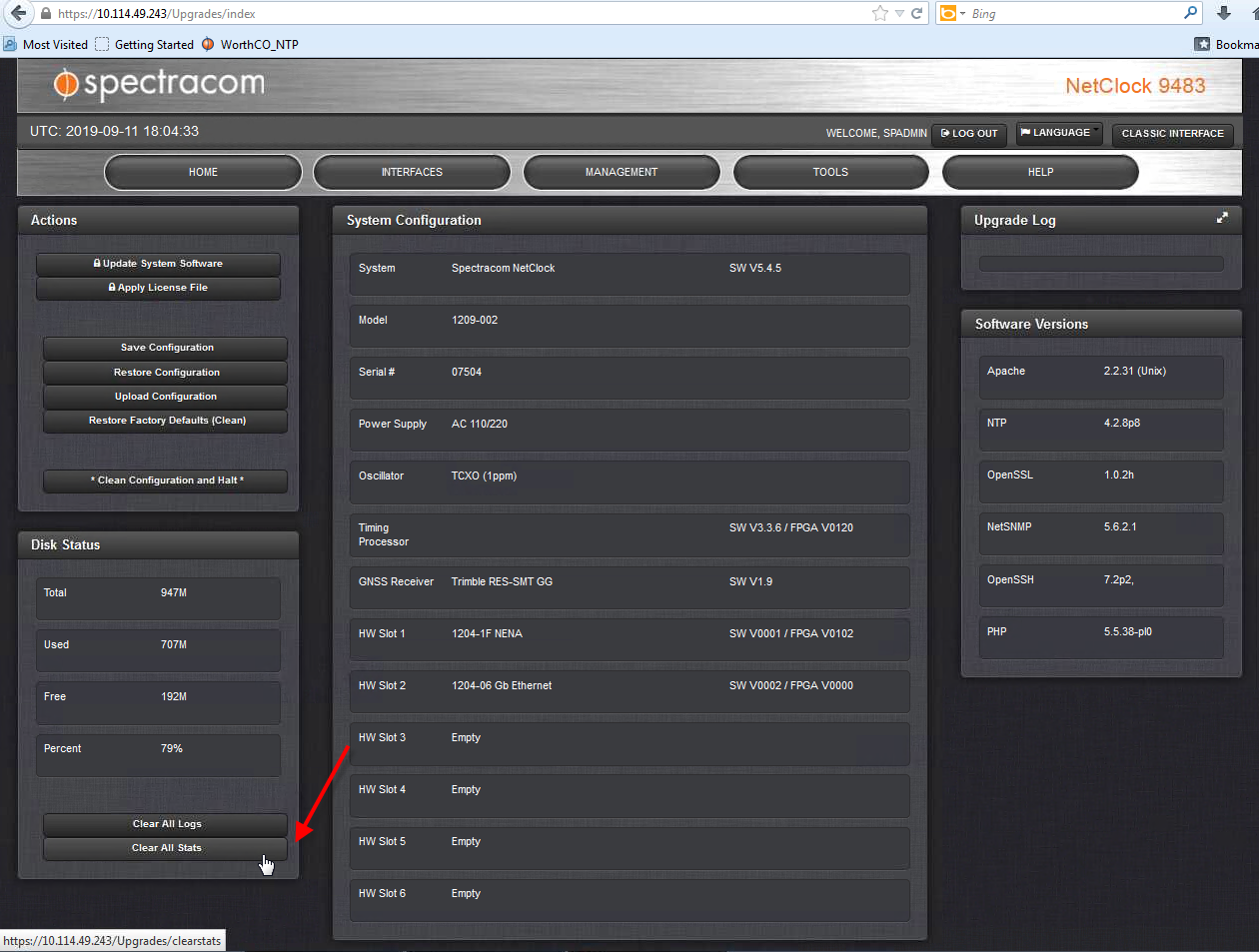Click Trimble RES-SMT GG receiver text

pyautogui.click(x=502, y=582)
